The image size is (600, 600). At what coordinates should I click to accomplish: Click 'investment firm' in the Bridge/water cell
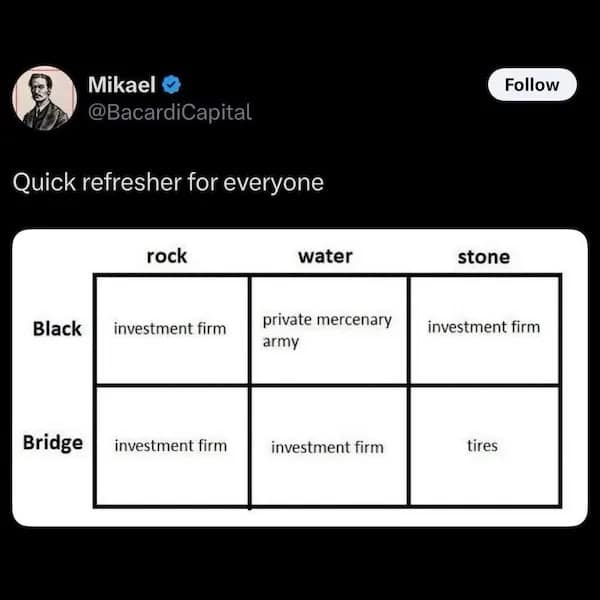click(327, 447)
